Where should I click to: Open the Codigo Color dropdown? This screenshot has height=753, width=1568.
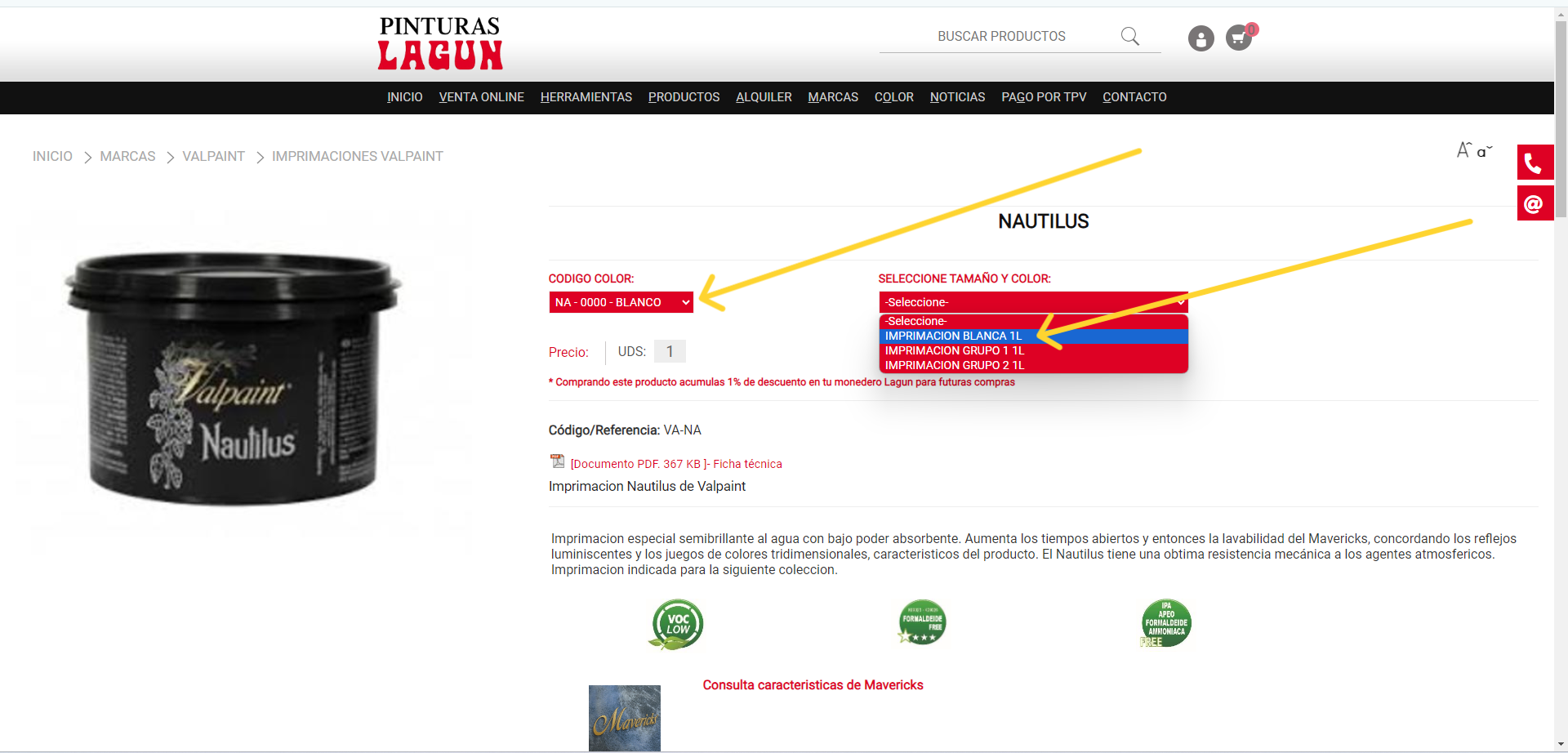(x=621, y=302)
